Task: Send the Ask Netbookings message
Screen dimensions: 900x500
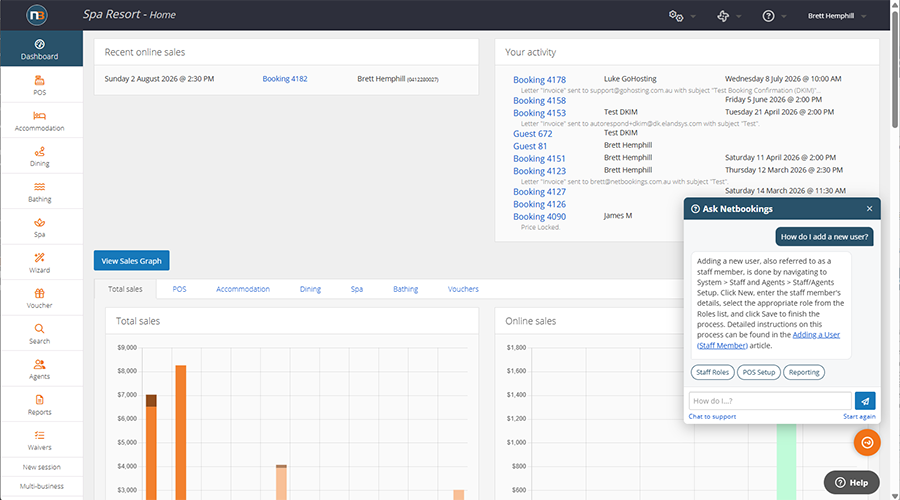Action: point(865,401)
